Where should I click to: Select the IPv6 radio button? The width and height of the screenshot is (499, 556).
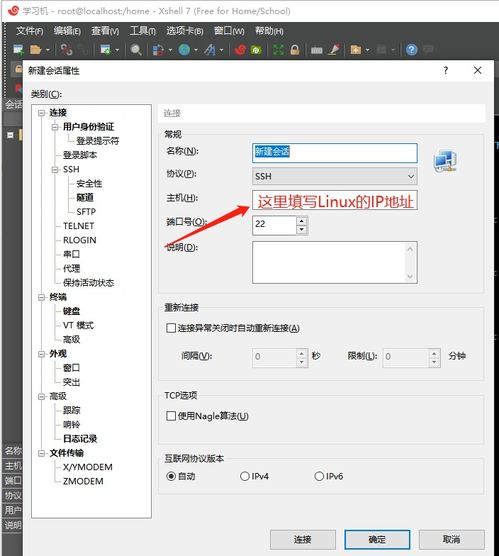pyautogui.click(x=319, y=476)
